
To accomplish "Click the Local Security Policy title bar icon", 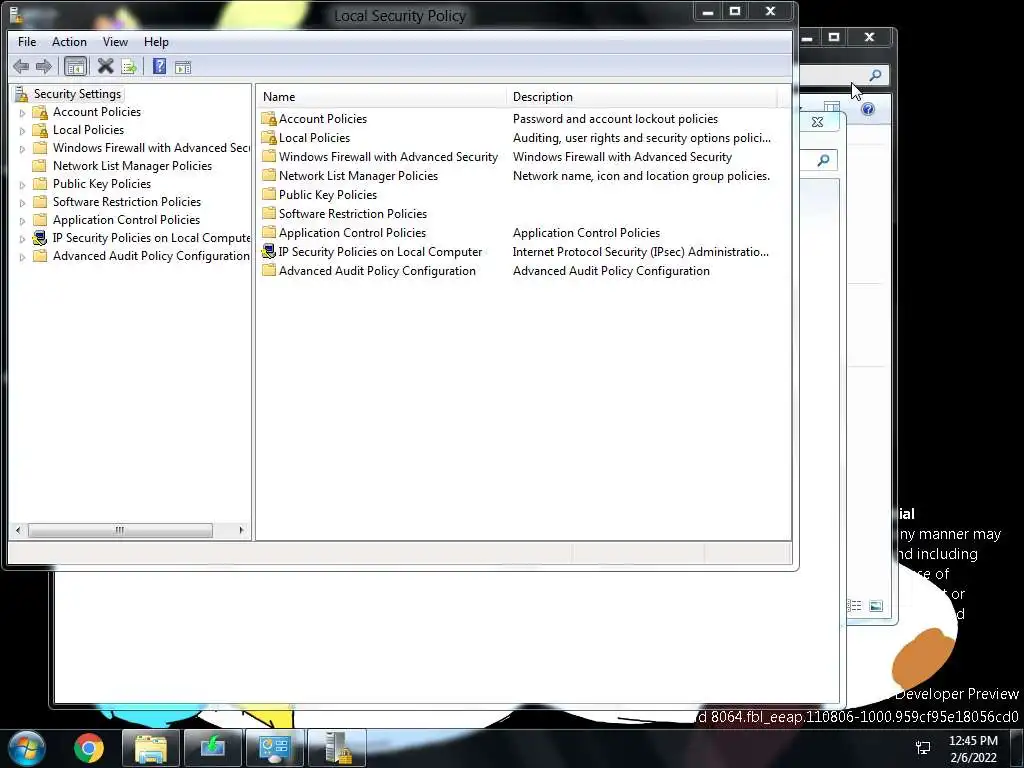I will tap(18, 15).
